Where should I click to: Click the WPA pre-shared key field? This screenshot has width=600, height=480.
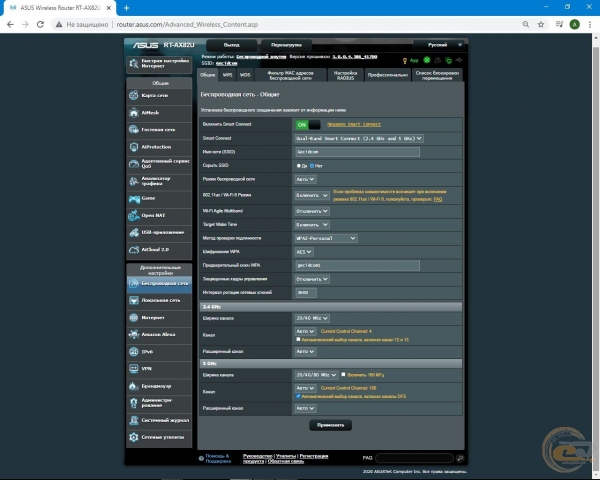[357, 265]
